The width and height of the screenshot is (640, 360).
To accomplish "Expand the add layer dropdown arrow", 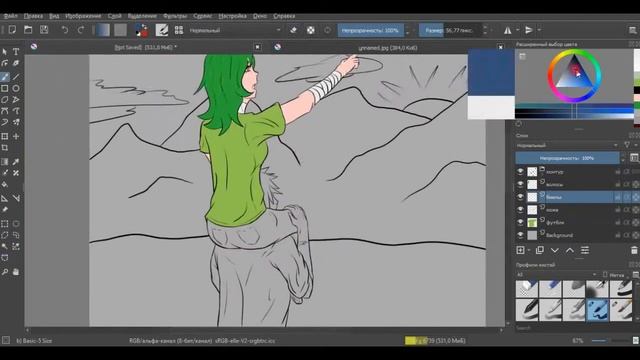I will (x=529, y=250).
